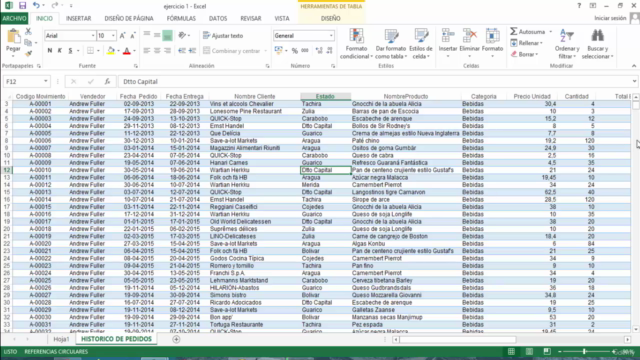640x360 pixels.
Task: Apply red font color A
Action: tap(127, 51)
